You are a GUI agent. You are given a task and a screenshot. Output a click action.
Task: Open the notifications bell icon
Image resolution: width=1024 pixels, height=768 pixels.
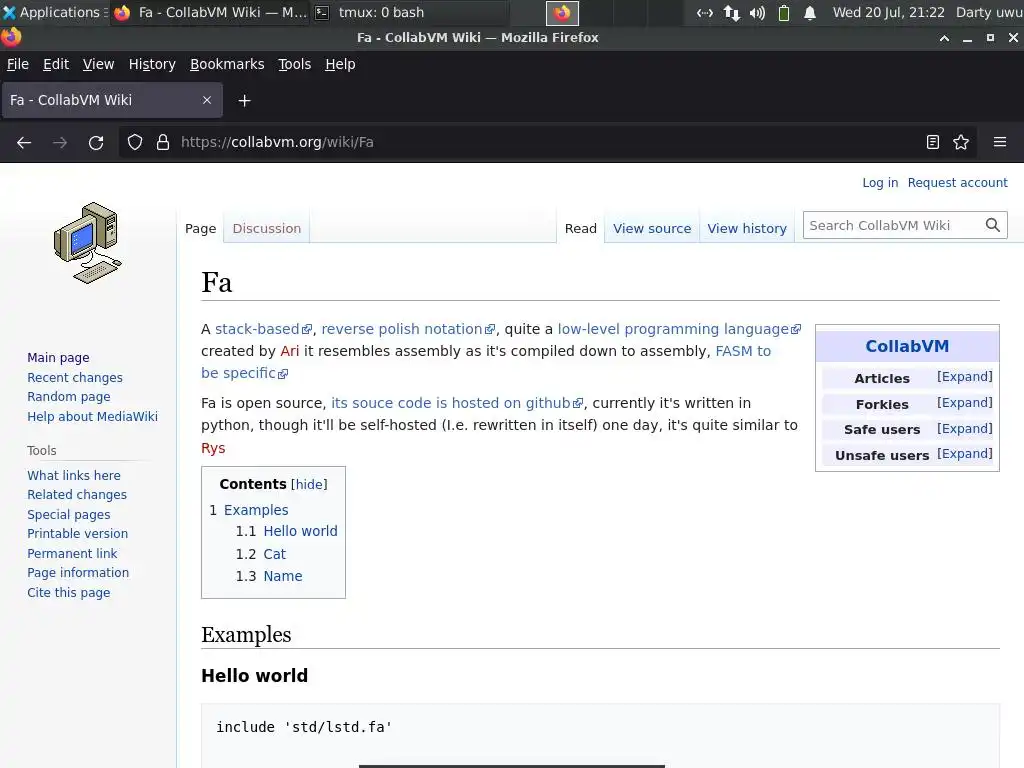(x=810, y=12)
